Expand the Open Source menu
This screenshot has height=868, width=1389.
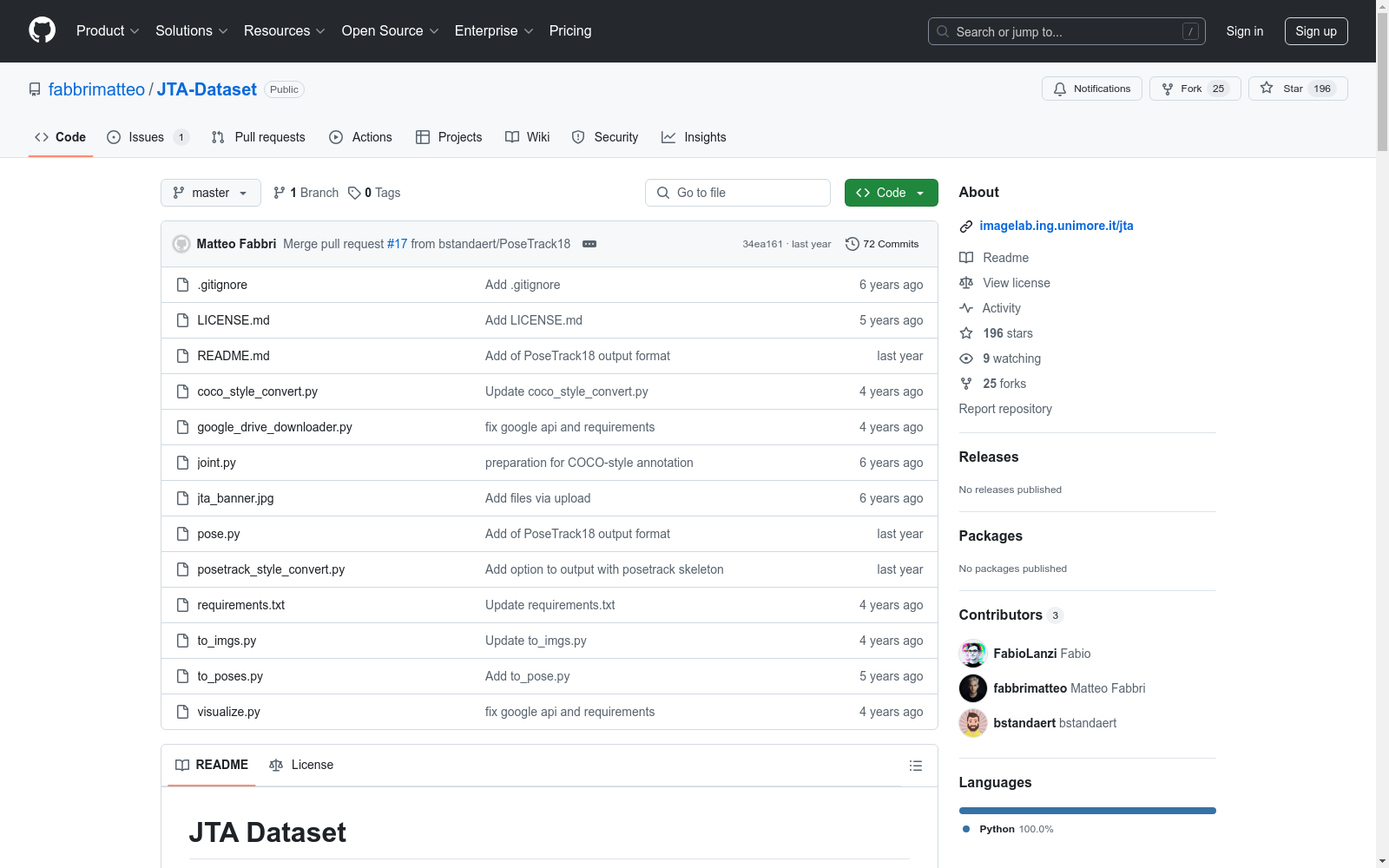(391, 31)
